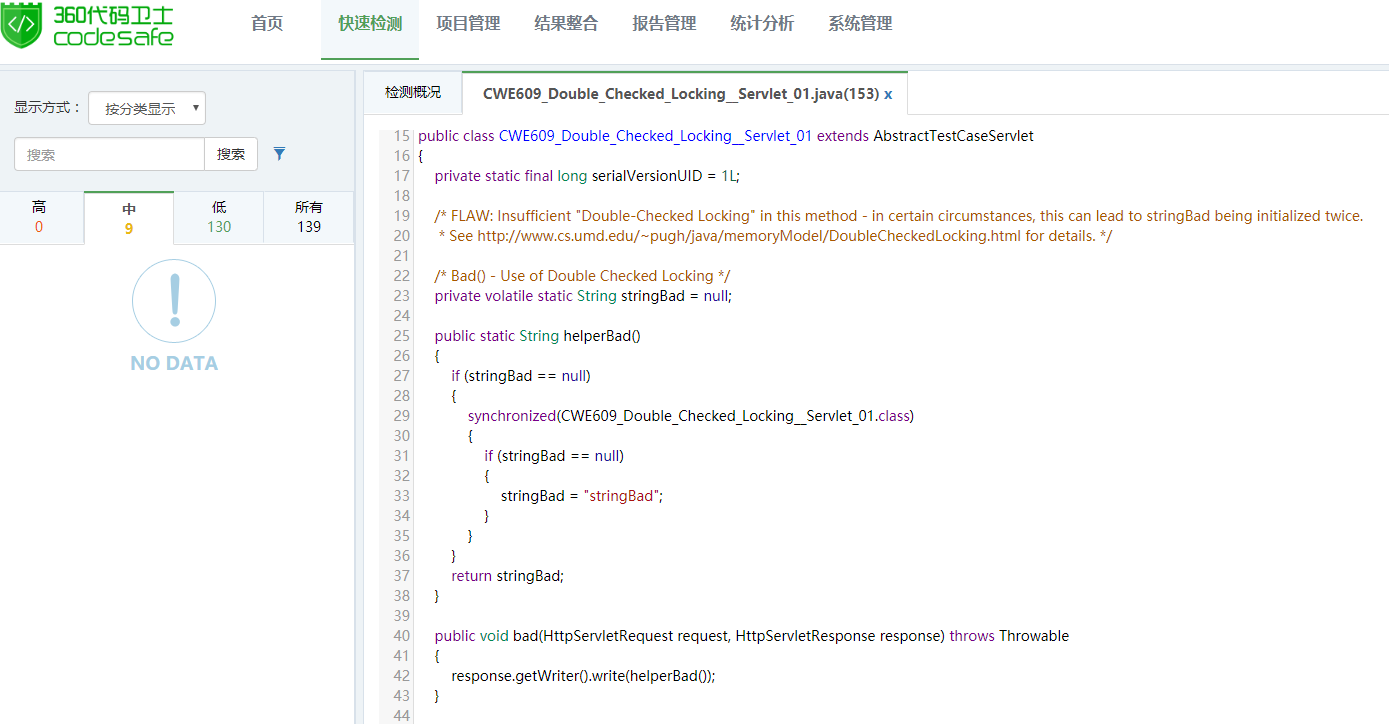
Task: Click line number 27 in gutter
Action: tap(401, 376)
